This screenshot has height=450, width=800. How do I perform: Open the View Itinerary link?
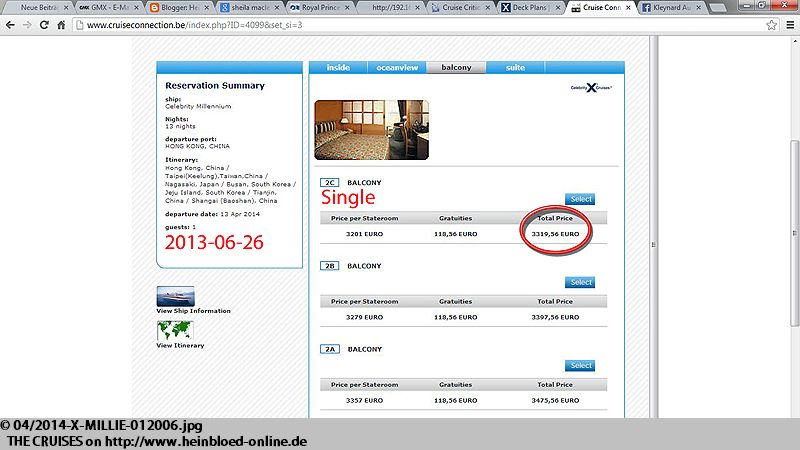coord(180,345)
